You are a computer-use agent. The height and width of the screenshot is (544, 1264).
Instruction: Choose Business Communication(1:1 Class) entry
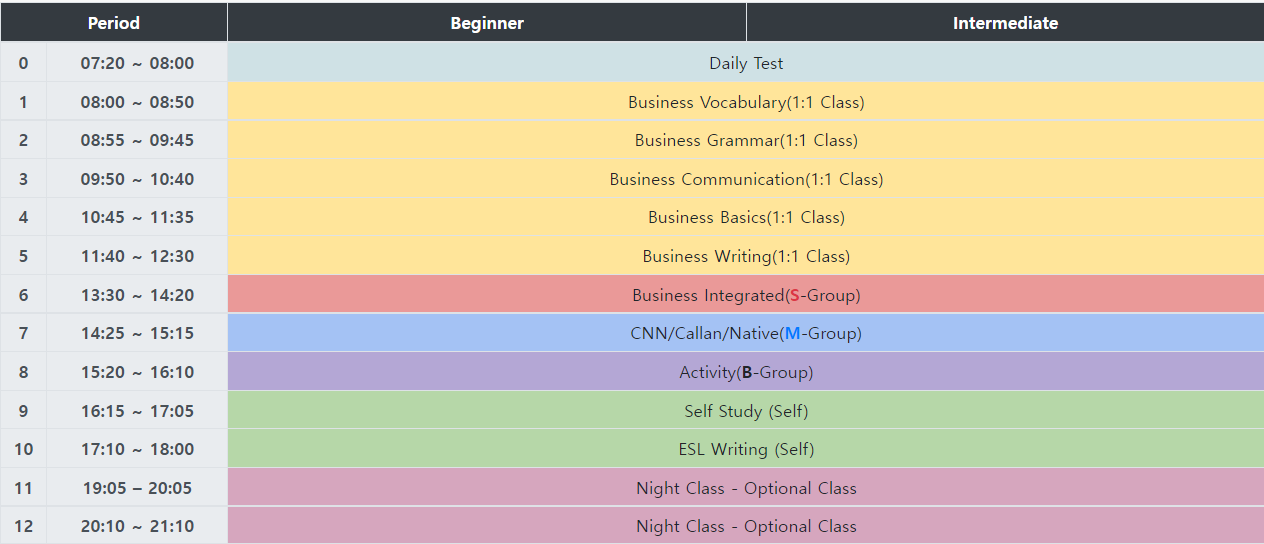pyautogui.click(x=746, y=180)
